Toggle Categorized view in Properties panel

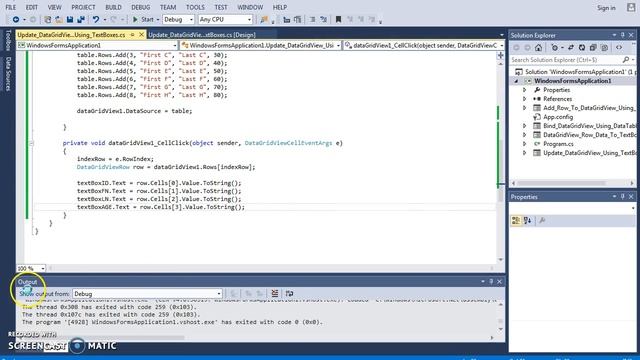[516, 220]
